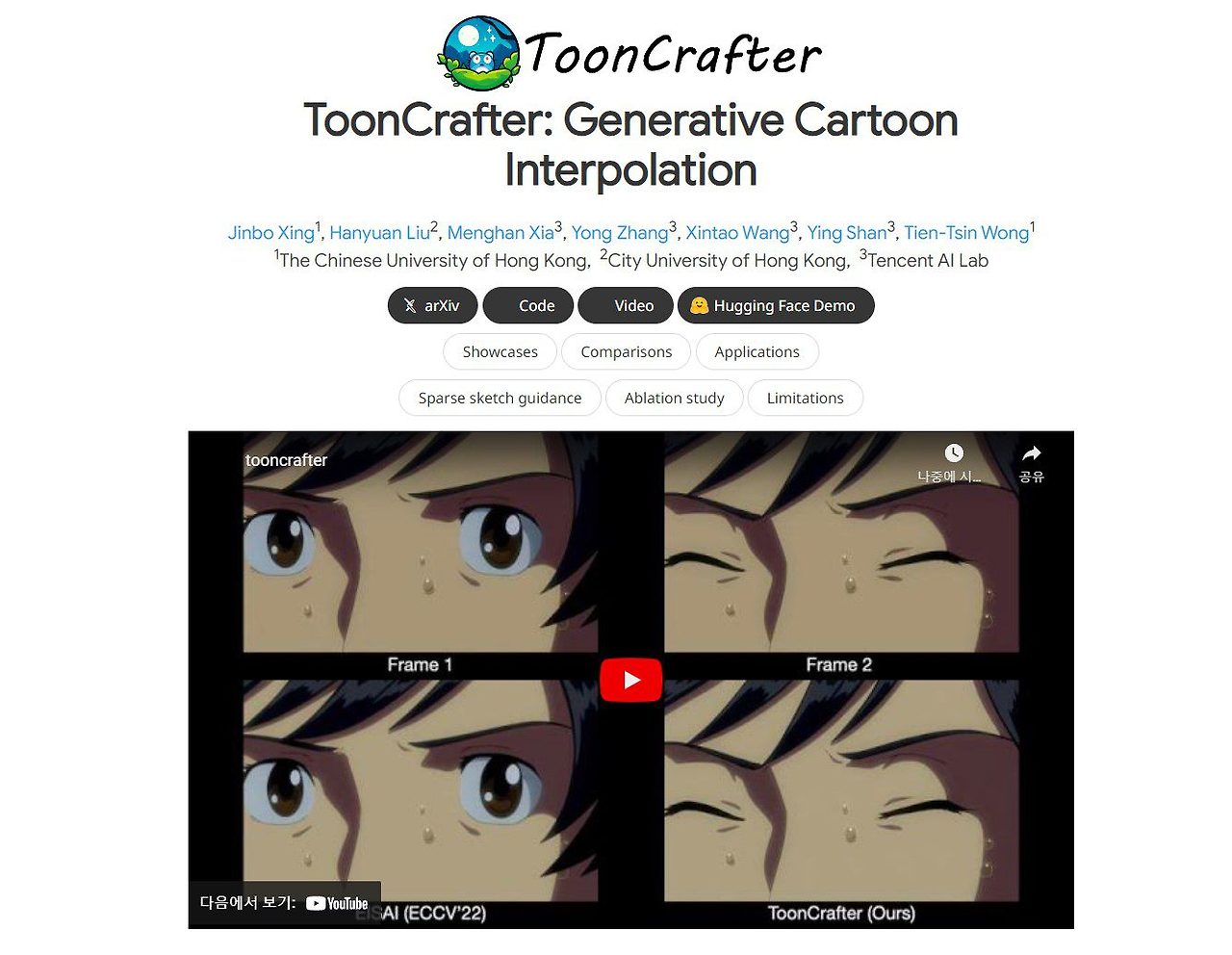Open Jinbo Xing author link
The width and height of the screenshot is (1232, 955).
pos(270,233)
